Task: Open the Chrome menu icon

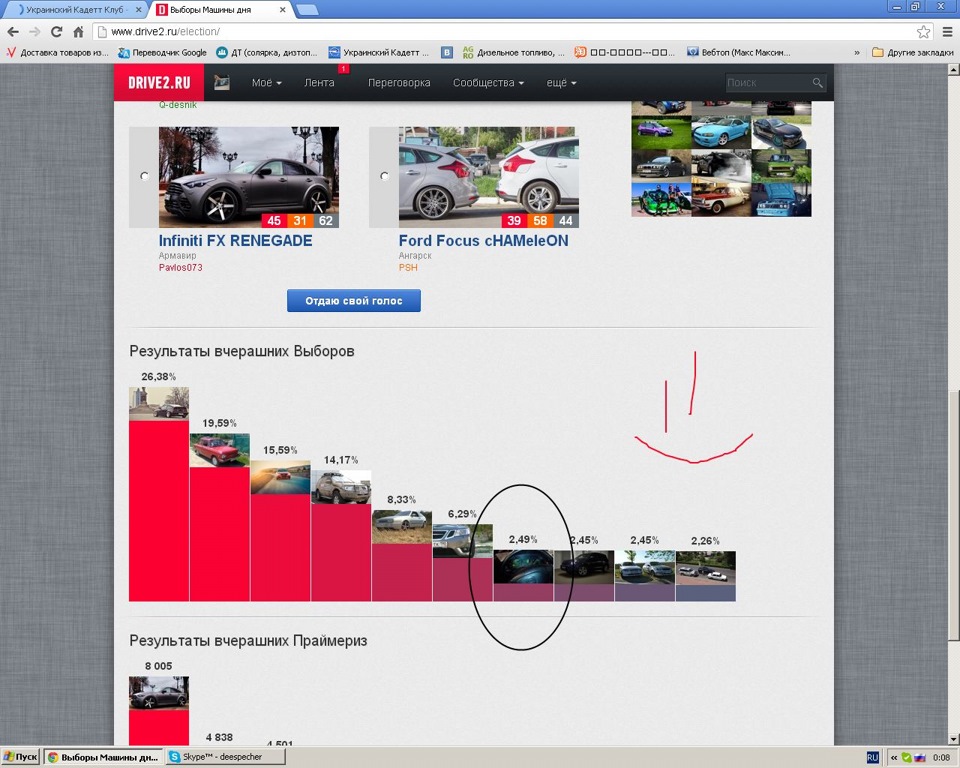Action: click(x=947, y=32)
